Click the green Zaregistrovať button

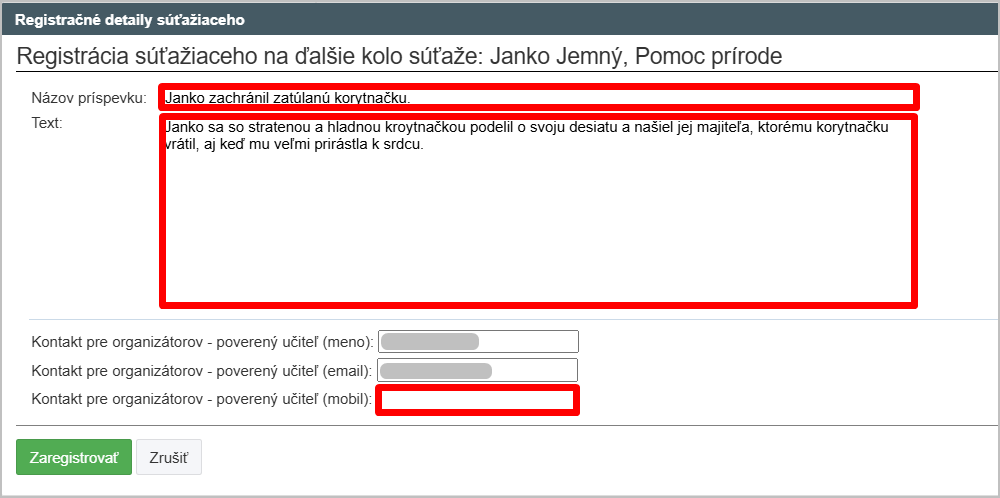(74, 457)
